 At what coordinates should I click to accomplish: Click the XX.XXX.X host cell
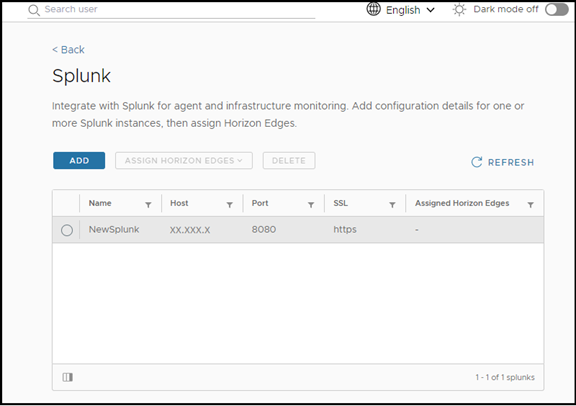(190, 230)
